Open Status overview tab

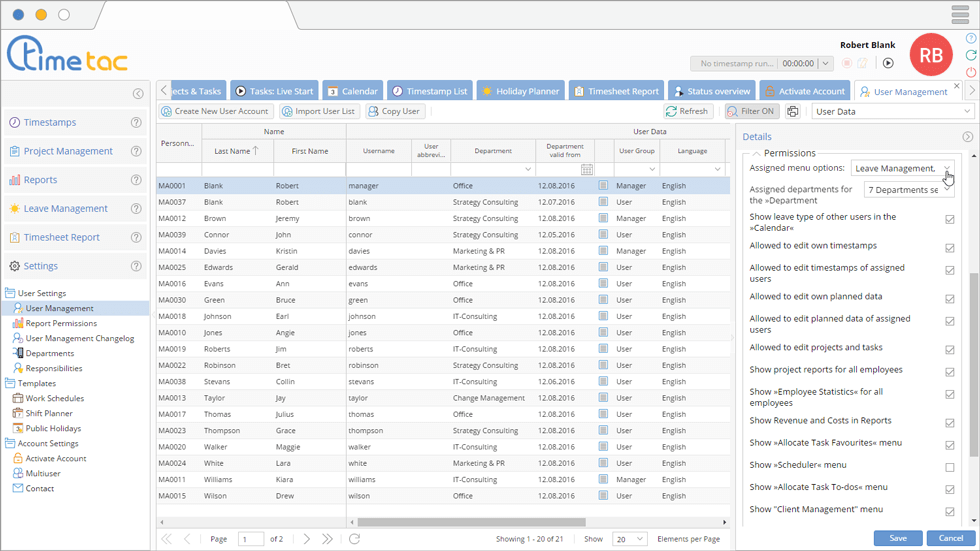[712, 91]
